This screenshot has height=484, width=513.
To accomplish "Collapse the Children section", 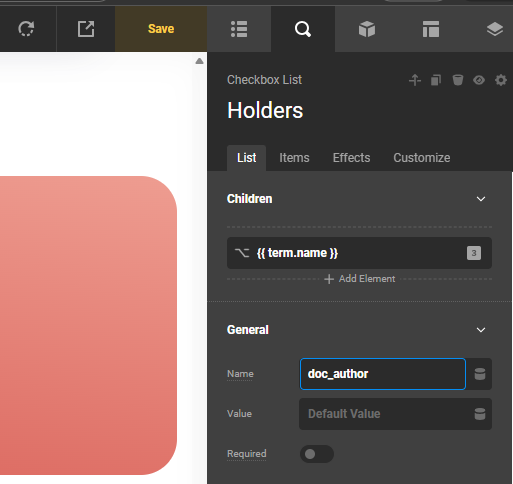I will tap(481, 199).
